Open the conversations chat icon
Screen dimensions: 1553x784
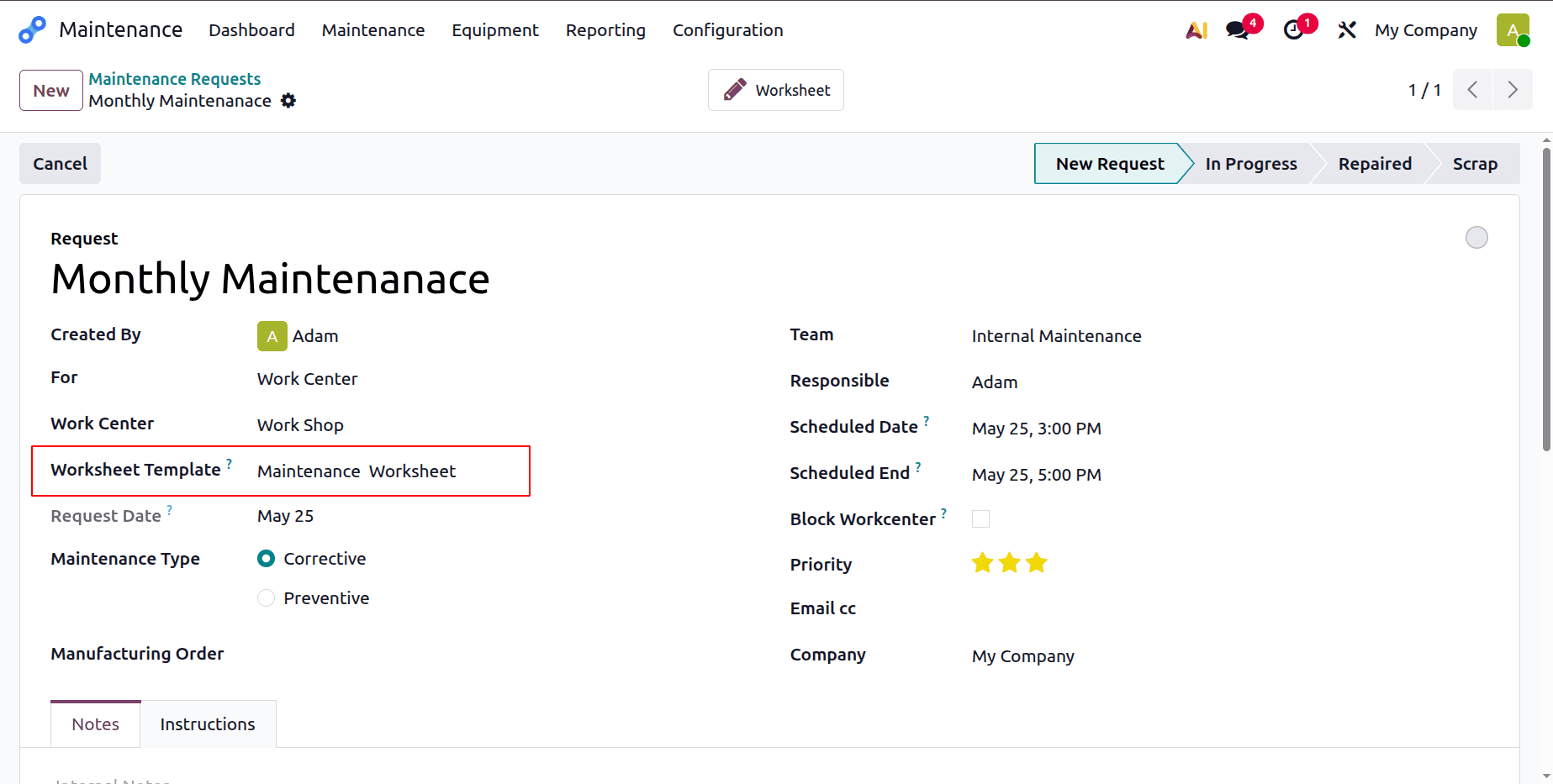(x=1238, y=30)
